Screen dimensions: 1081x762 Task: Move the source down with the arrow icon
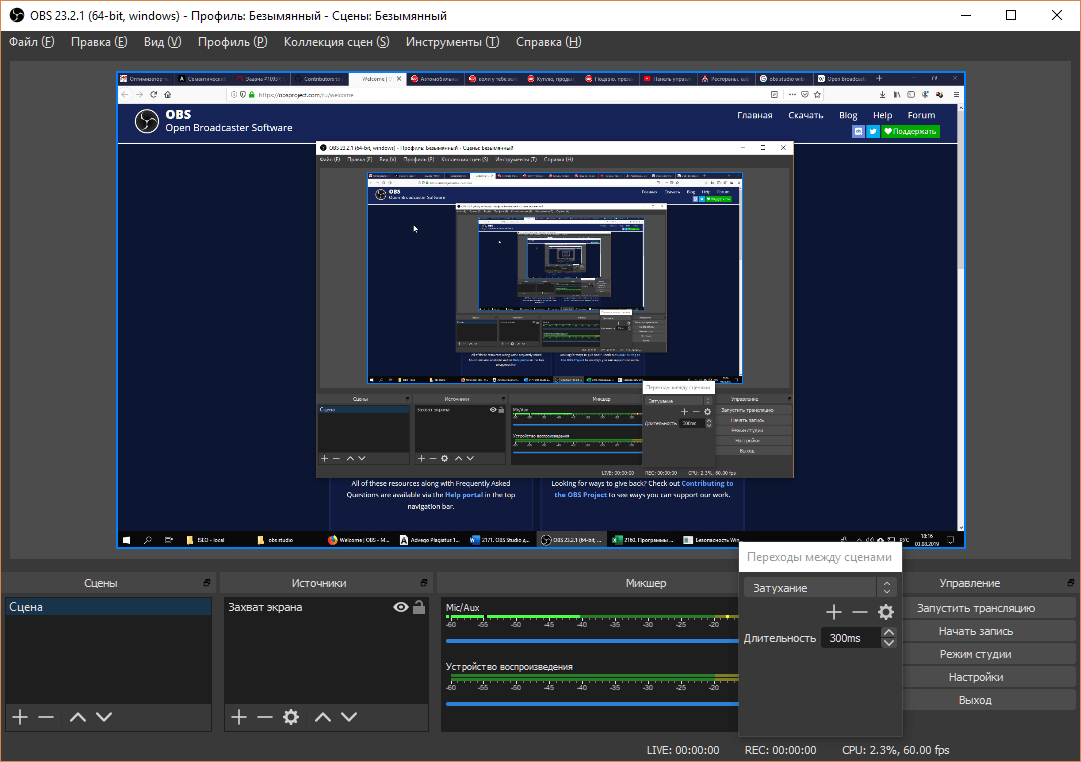click(349, 717)
